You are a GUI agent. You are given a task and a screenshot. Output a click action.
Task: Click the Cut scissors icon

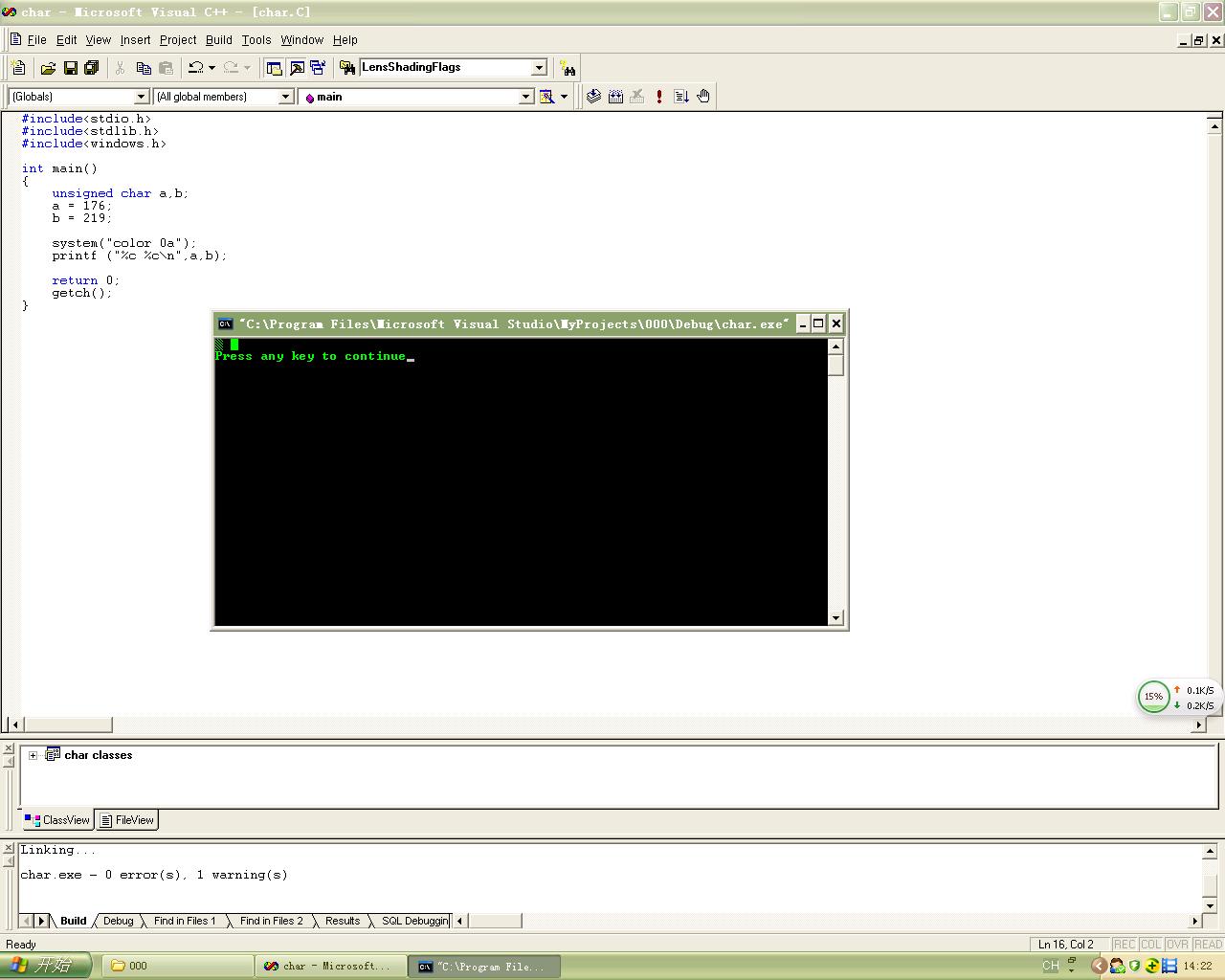point(120,68)
